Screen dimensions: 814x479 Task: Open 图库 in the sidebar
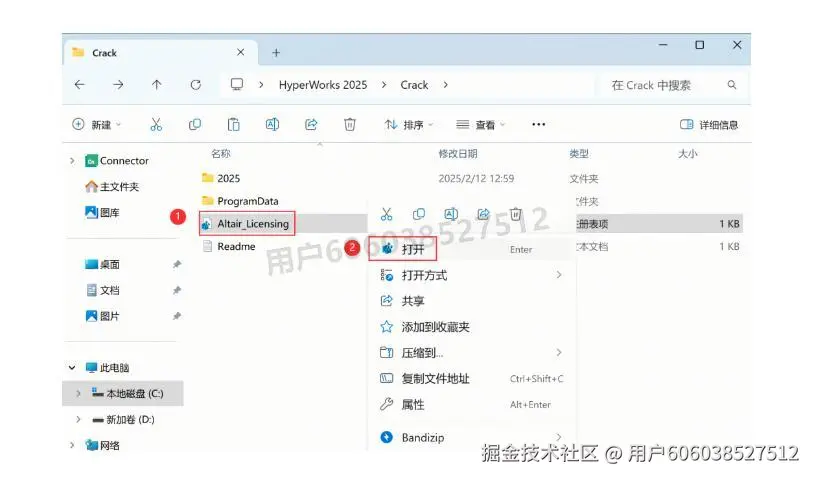click(102, 212)
